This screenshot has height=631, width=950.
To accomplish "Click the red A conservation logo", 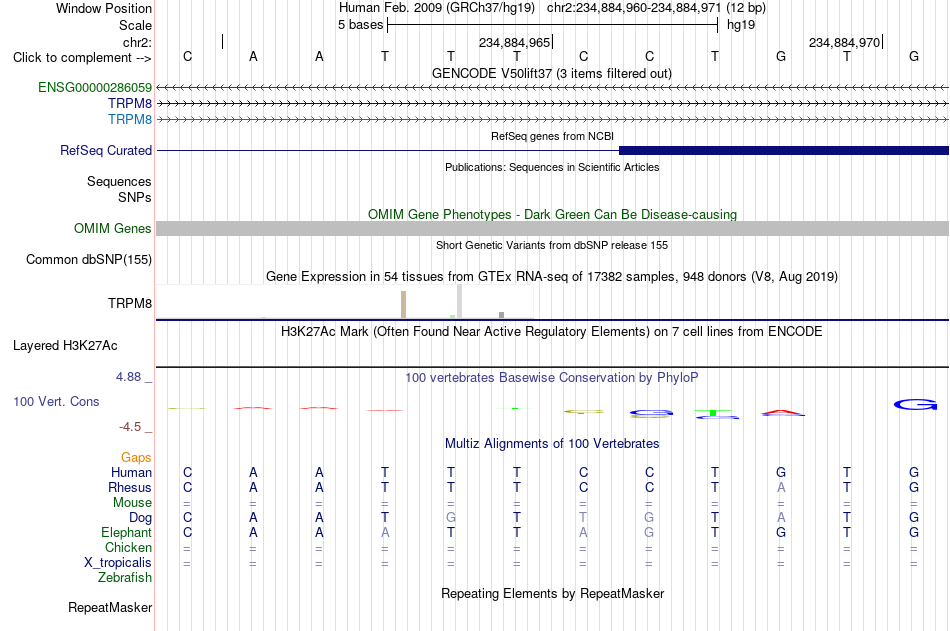I will tap(782, 413).
